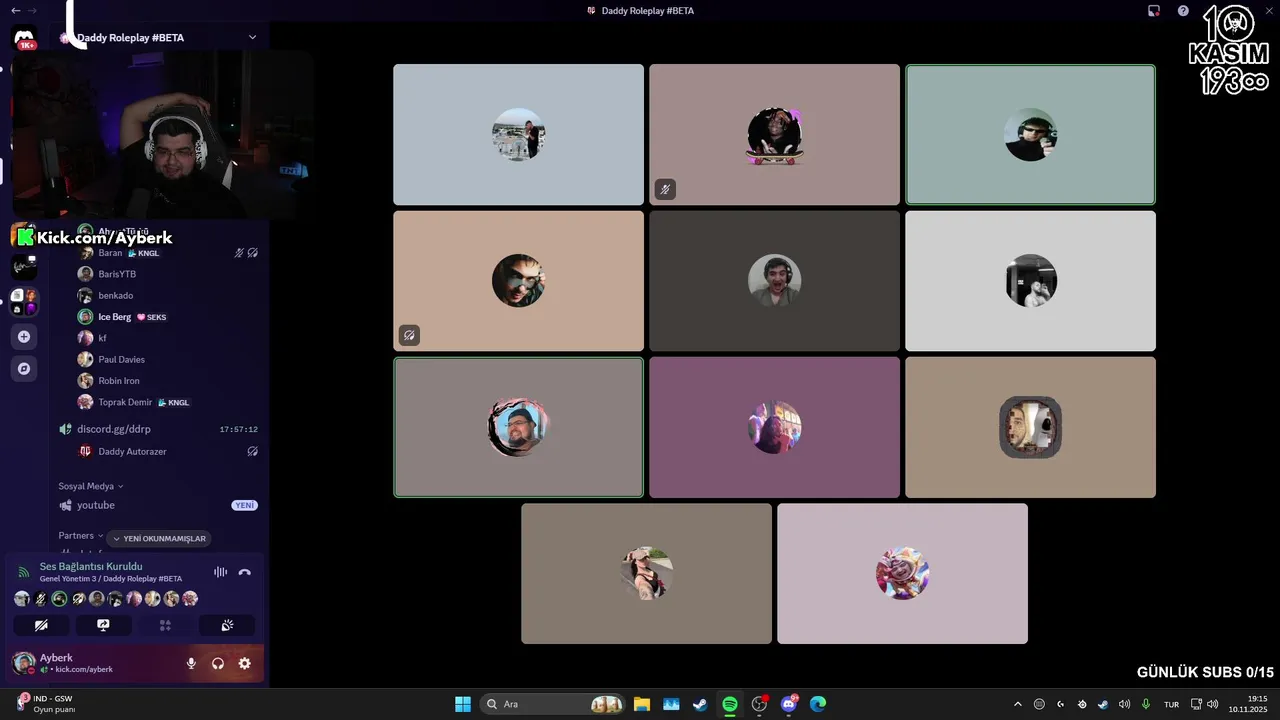Open File Explorer from the taskbar
Screen dimensions: 1280x720
pos(642,704)
